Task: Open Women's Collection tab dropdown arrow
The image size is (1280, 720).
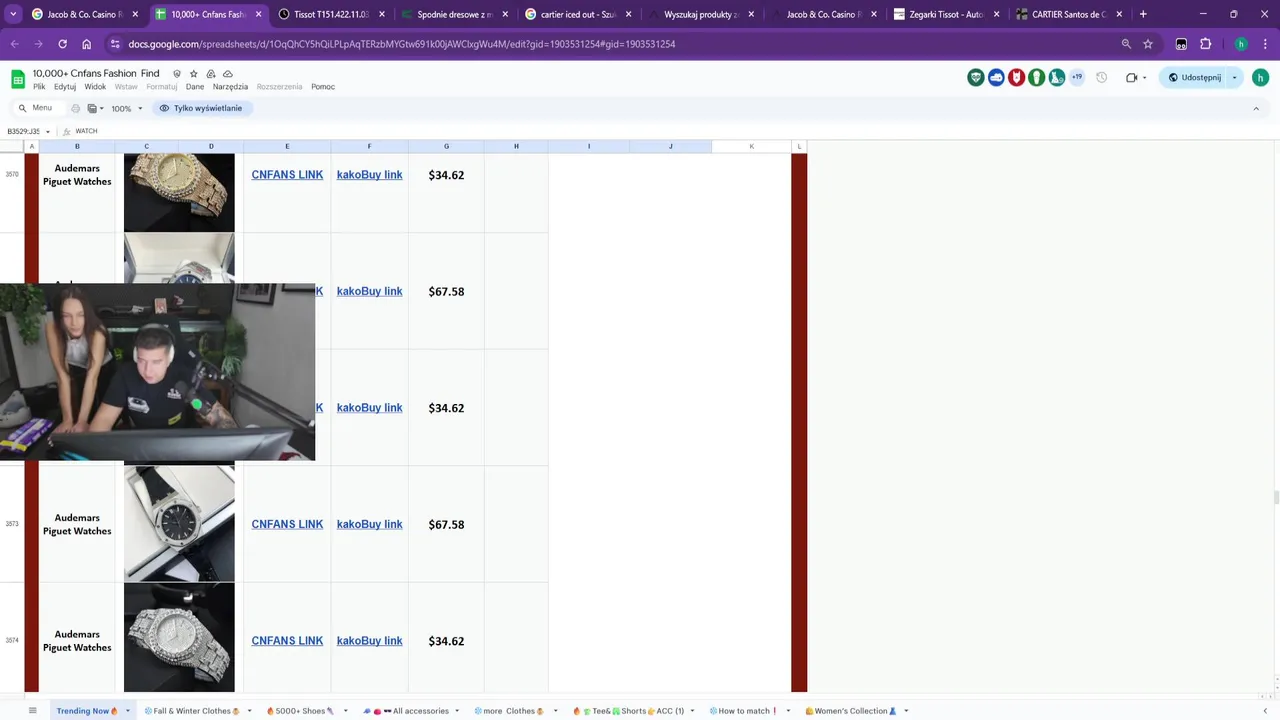Action: pyautogui.click(x=906, y=711)
